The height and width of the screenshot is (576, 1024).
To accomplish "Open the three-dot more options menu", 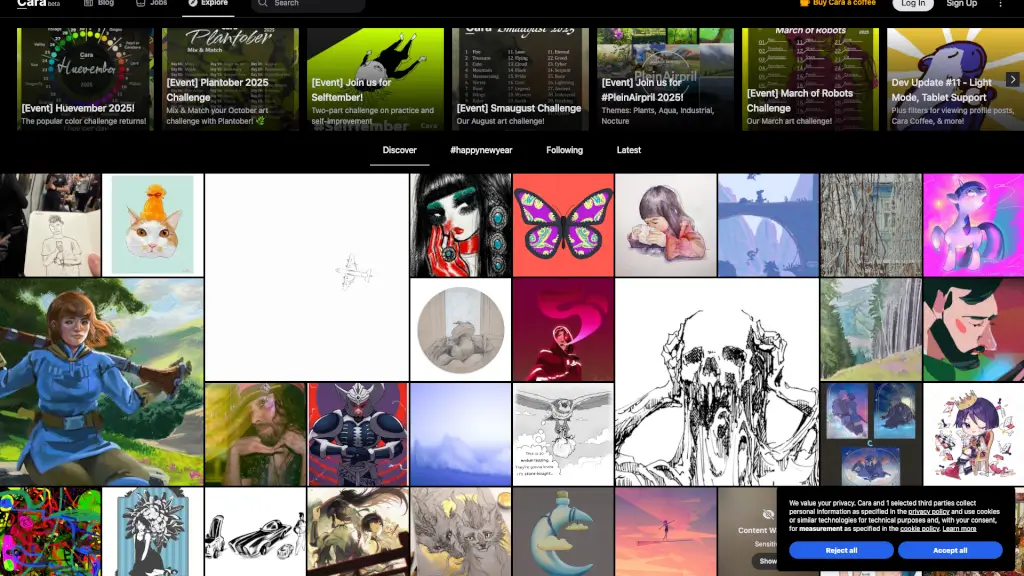I will pyautogui.click(x=1001, y=4).
